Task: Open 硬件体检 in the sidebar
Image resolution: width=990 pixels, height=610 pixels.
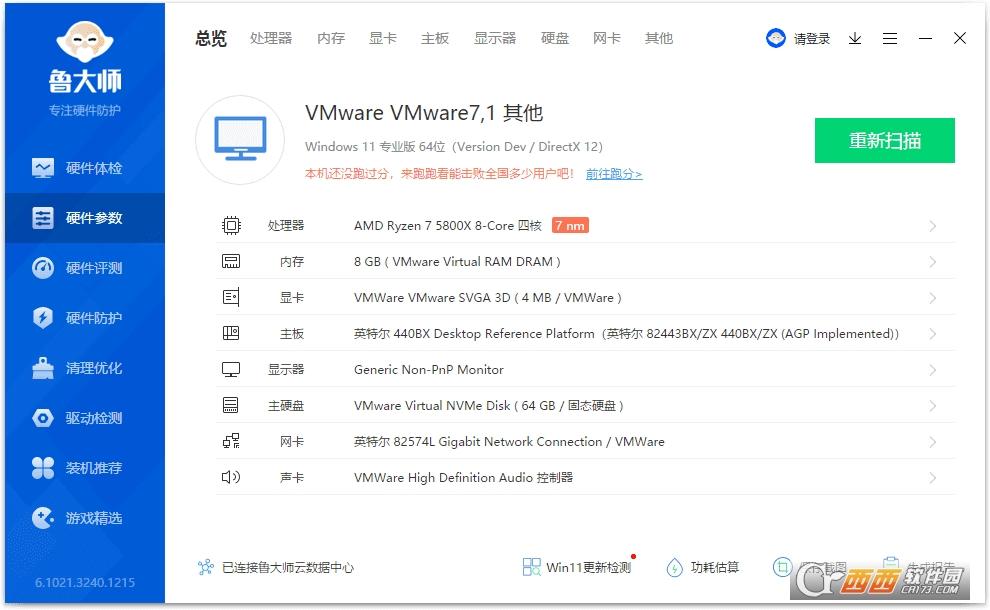Action: [85, 168]
